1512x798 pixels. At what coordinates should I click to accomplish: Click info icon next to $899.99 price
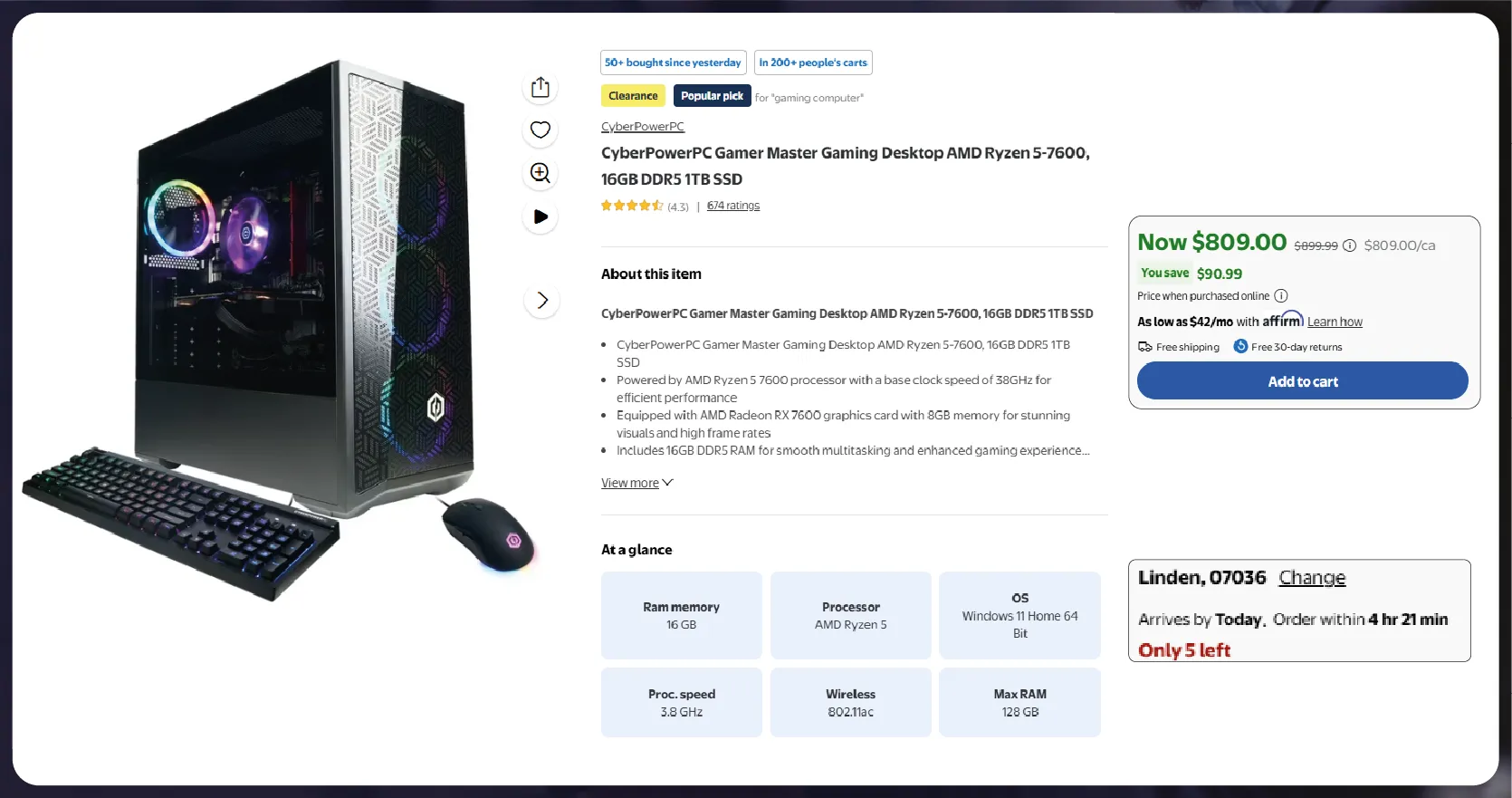pos(1349,245)
